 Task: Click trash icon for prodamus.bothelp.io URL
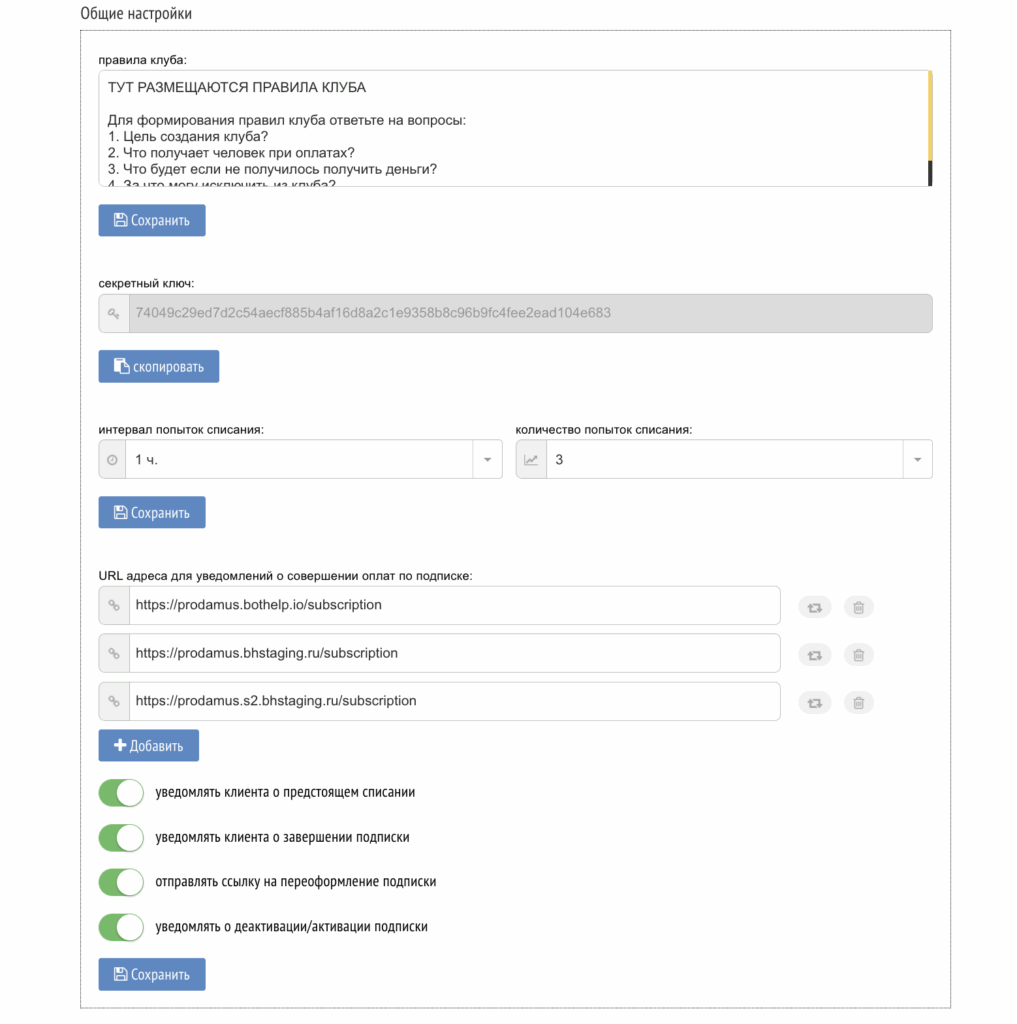click(858, 606)
